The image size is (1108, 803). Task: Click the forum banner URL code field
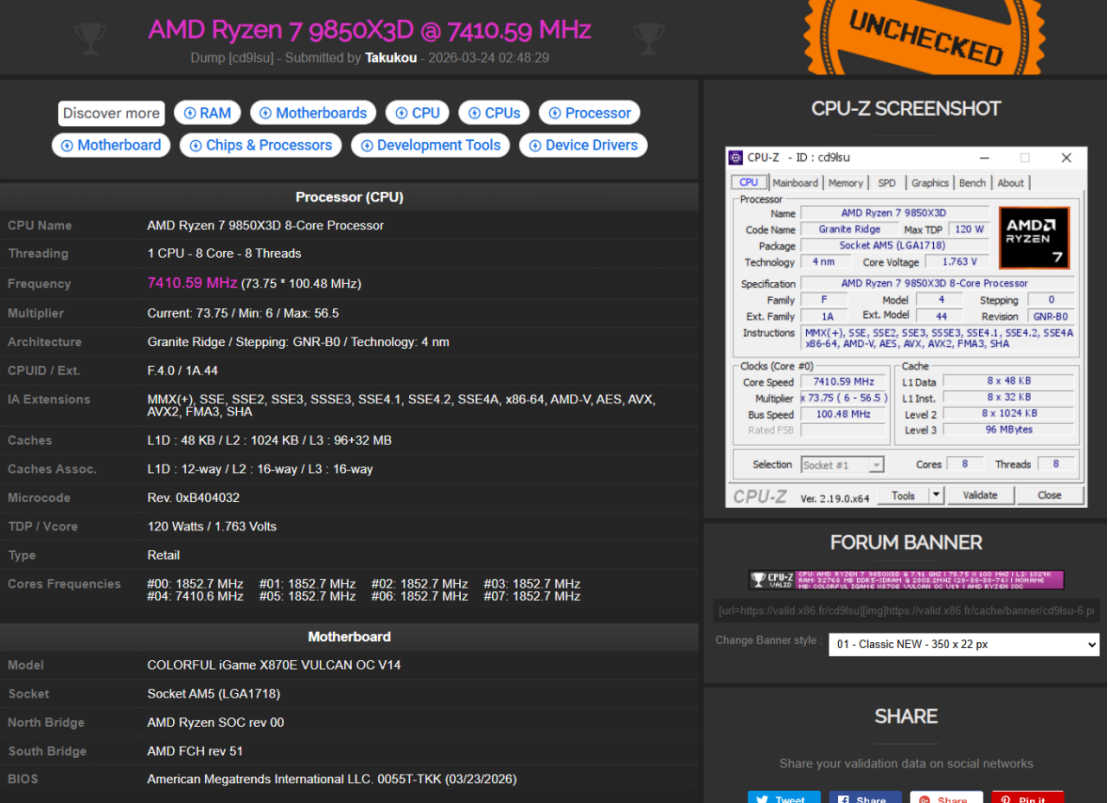point(906,611)
